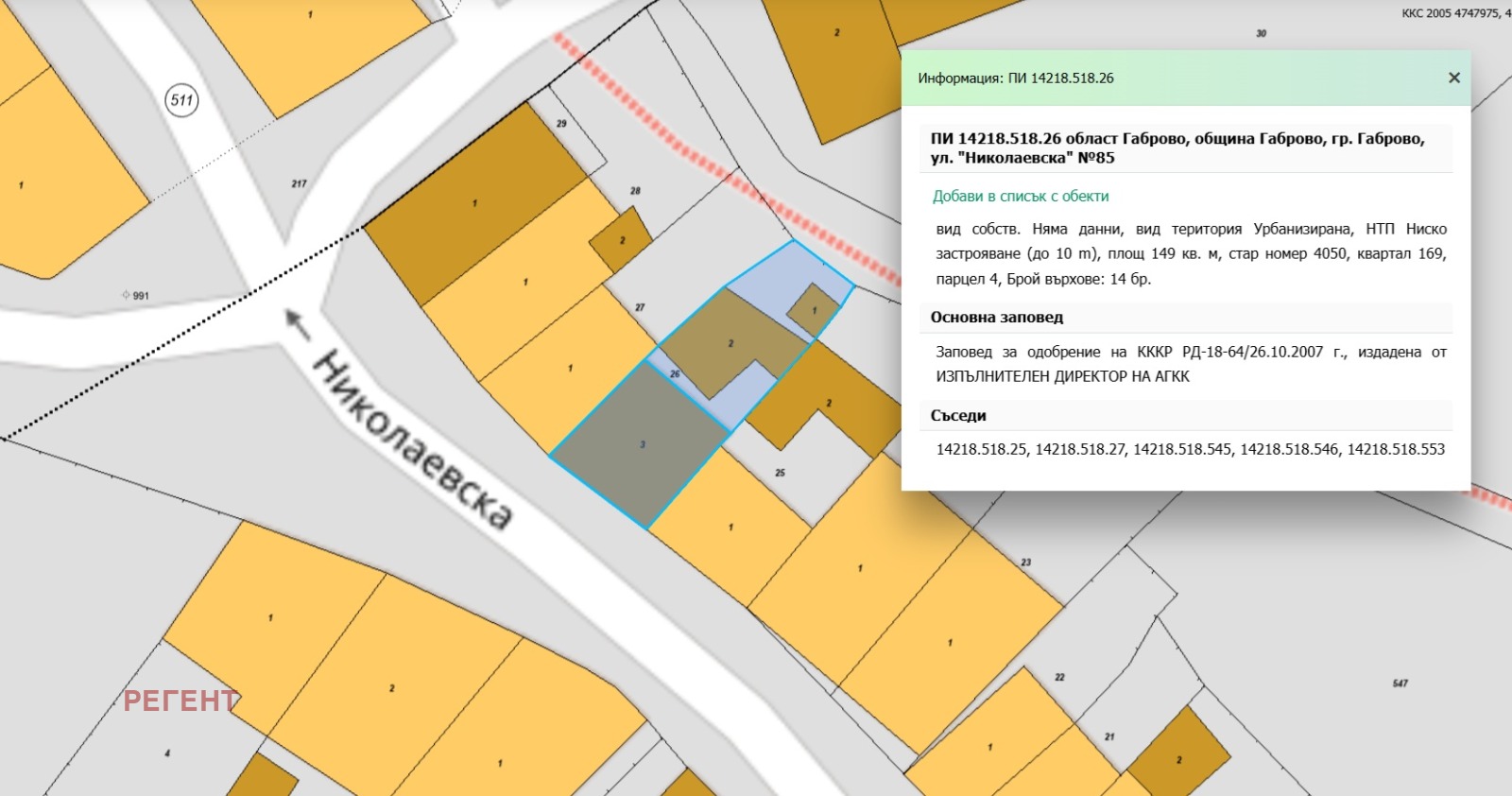
Task: Click the direction arrow on Николаевска street
Action: pos(299,323)
